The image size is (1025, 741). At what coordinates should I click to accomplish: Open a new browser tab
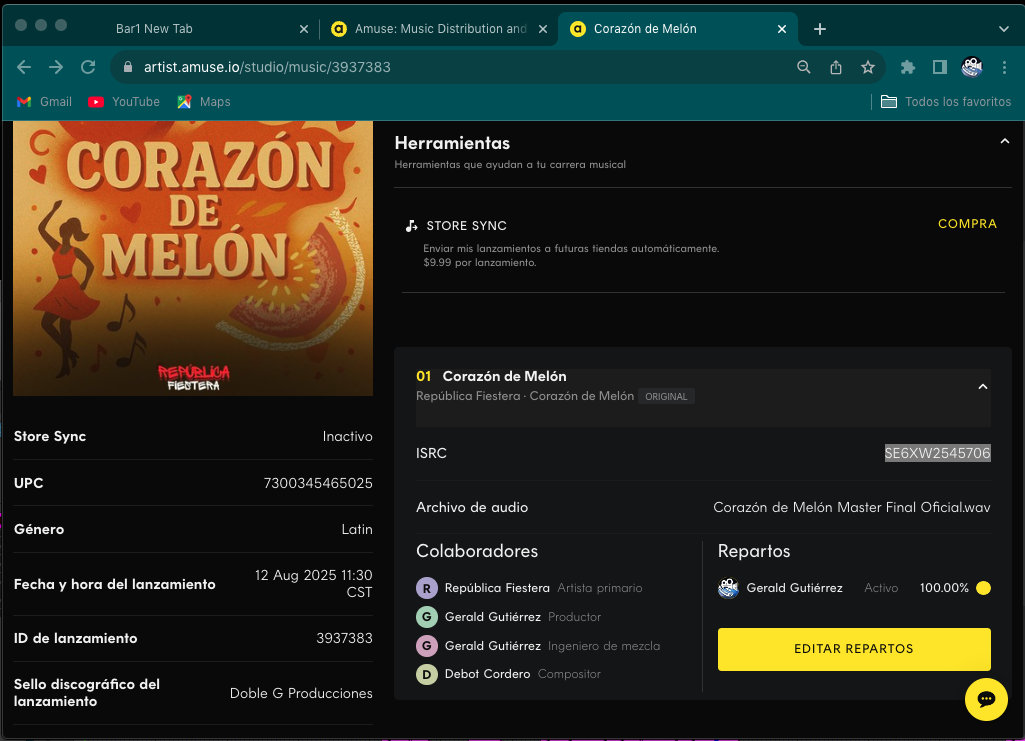(820, 29)
